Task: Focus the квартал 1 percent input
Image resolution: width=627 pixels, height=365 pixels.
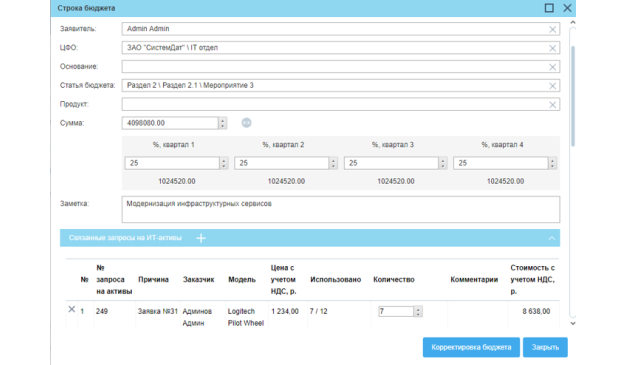Action: point(172,163)
